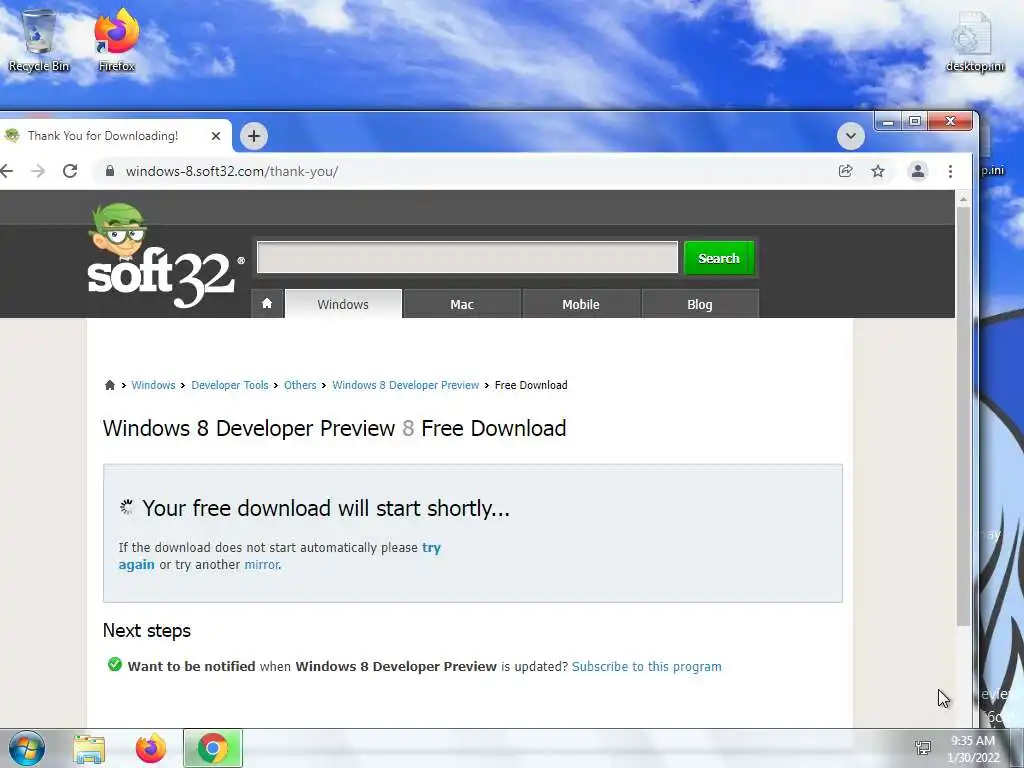Click 'Windows 8 Developer Preview 8 Free Download' heading
This screenshot has height=768, width=1024.
pyautogui.click(x=334, y=428)
